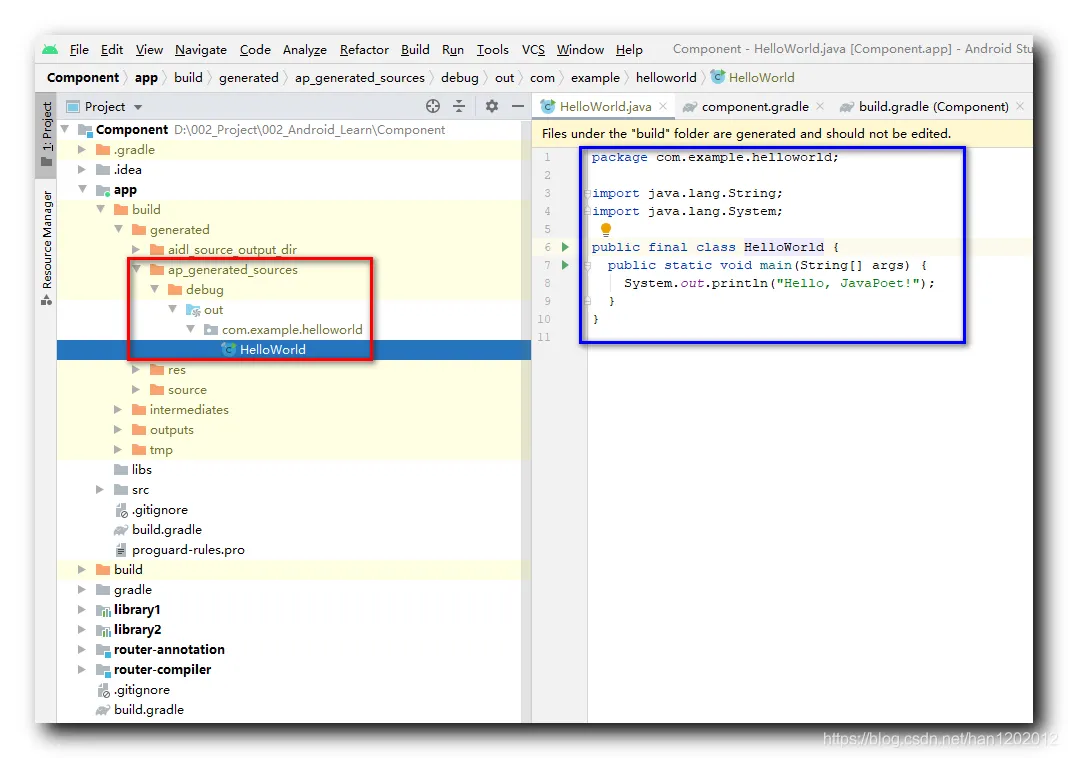Switch to HelloWorld.java tab
Screen dimensions: 1068x758
point(605,106)
